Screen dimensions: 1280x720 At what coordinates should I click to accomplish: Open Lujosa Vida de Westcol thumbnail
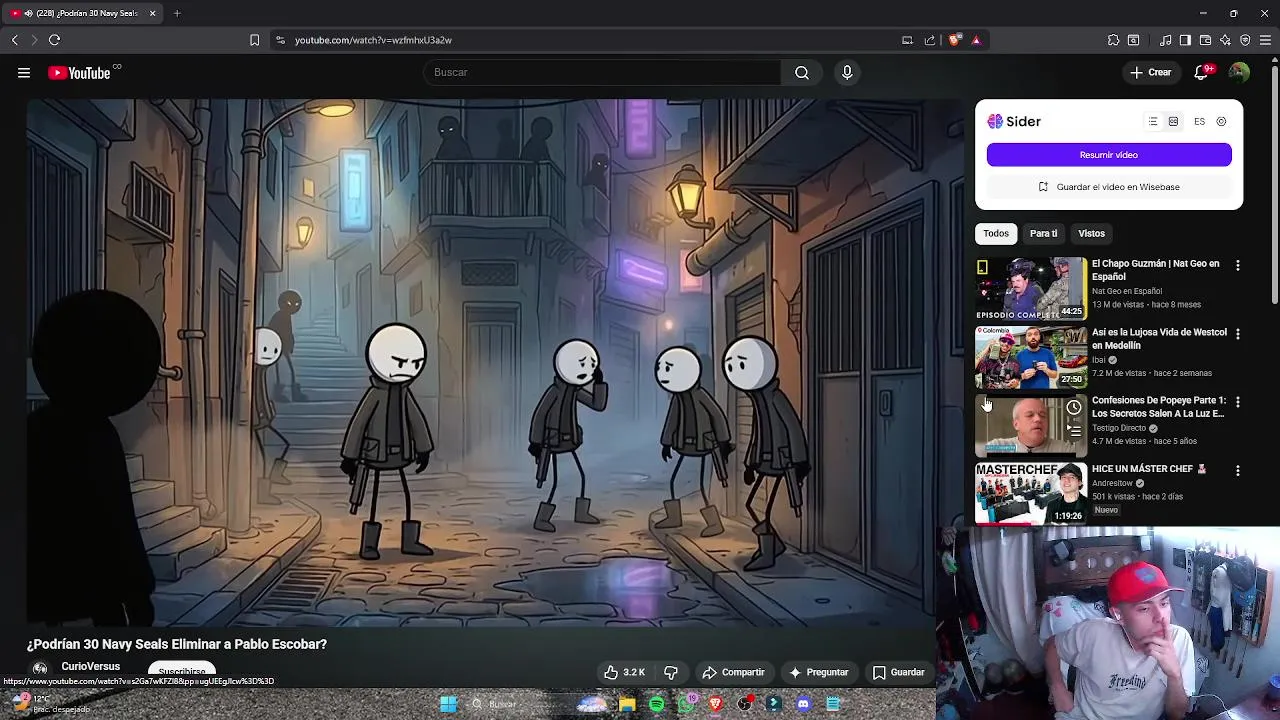(1031, 357)
